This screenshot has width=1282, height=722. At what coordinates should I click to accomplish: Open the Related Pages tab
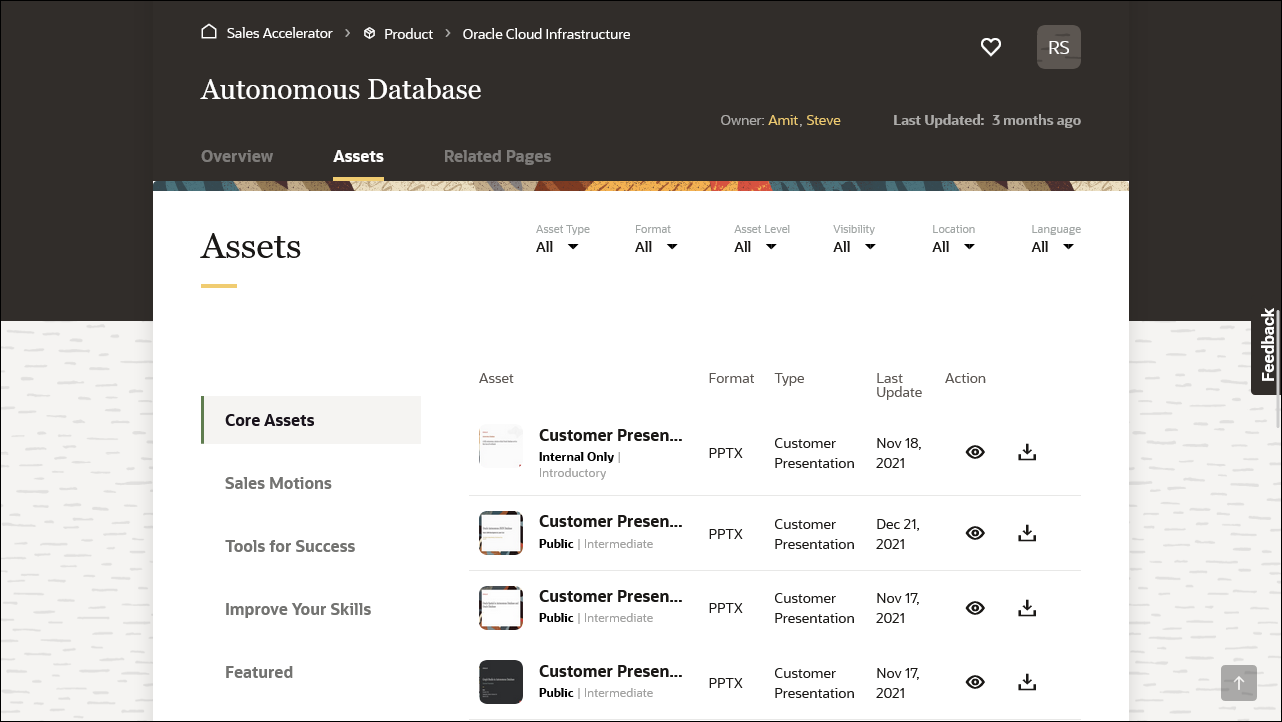pyautogui.click(x=497, y=156)
